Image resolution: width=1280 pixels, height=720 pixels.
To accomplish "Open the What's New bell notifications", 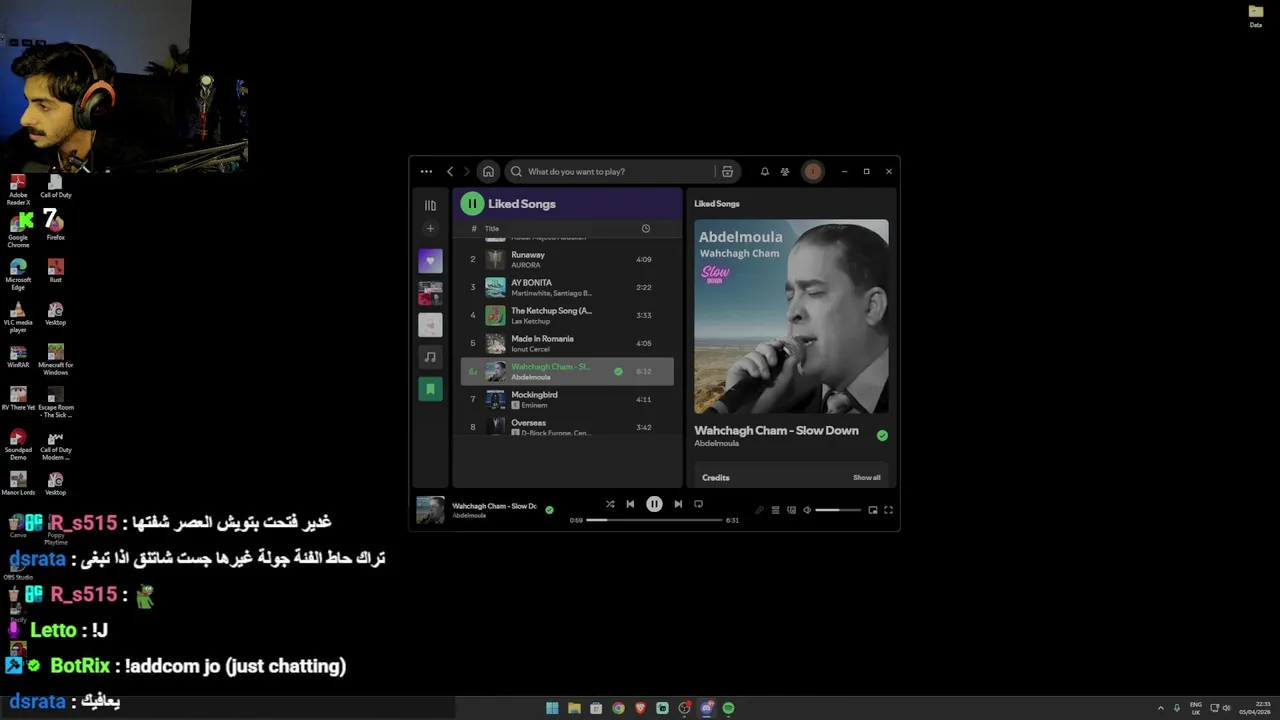I will [765, 172].
